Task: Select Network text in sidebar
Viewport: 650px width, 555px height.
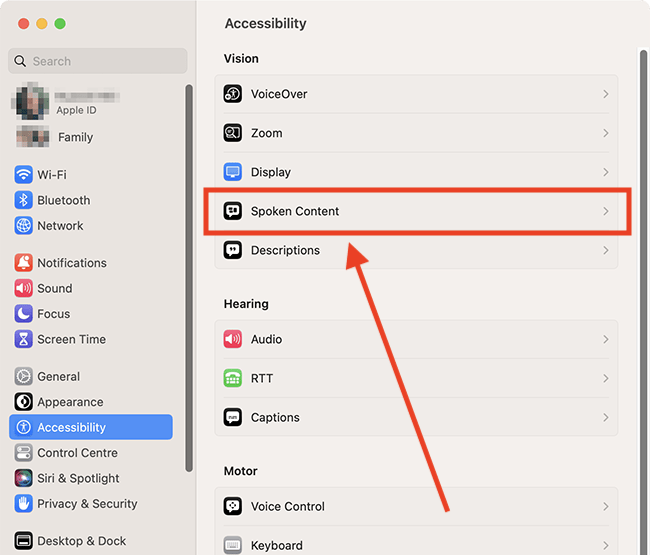Action: tap(60, 225)
